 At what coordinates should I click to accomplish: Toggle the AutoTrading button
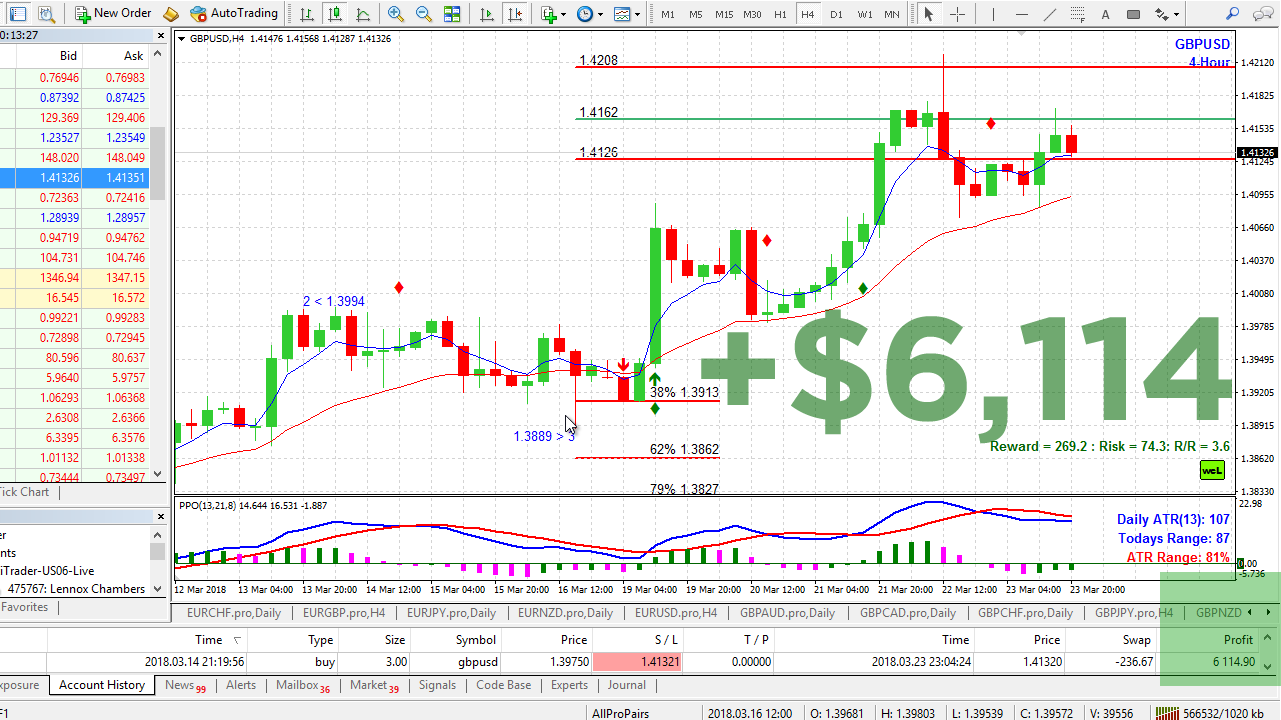[x=234, y=14]
